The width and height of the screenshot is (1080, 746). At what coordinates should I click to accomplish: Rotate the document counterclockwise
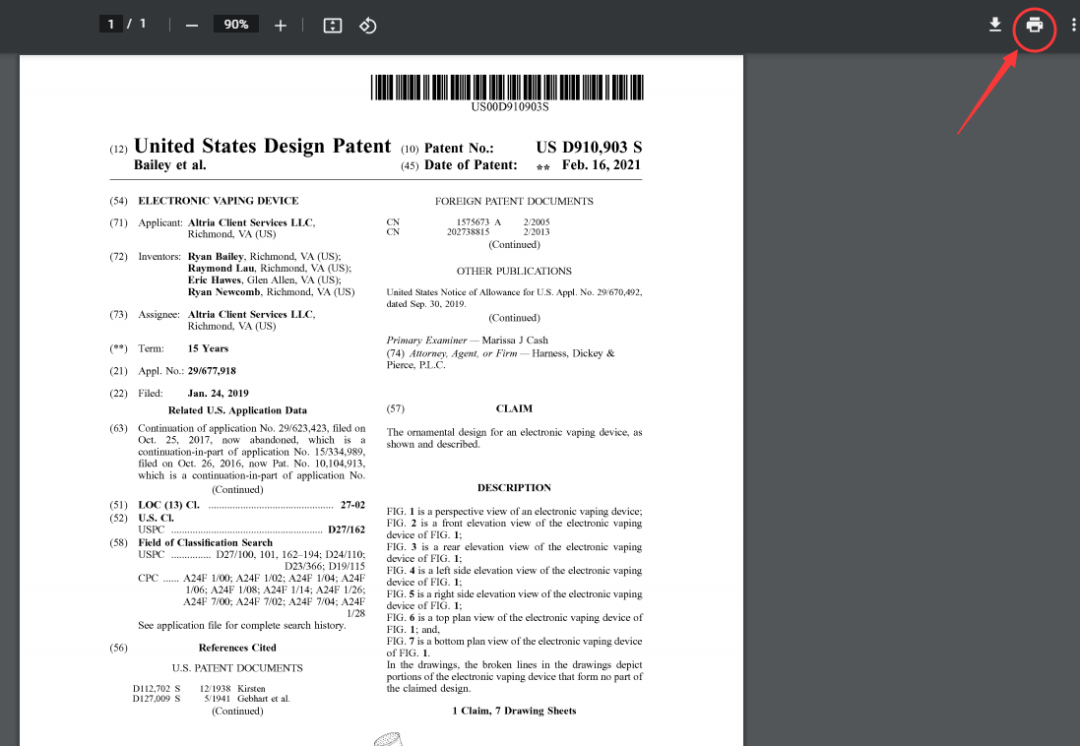tap(367, 25)
